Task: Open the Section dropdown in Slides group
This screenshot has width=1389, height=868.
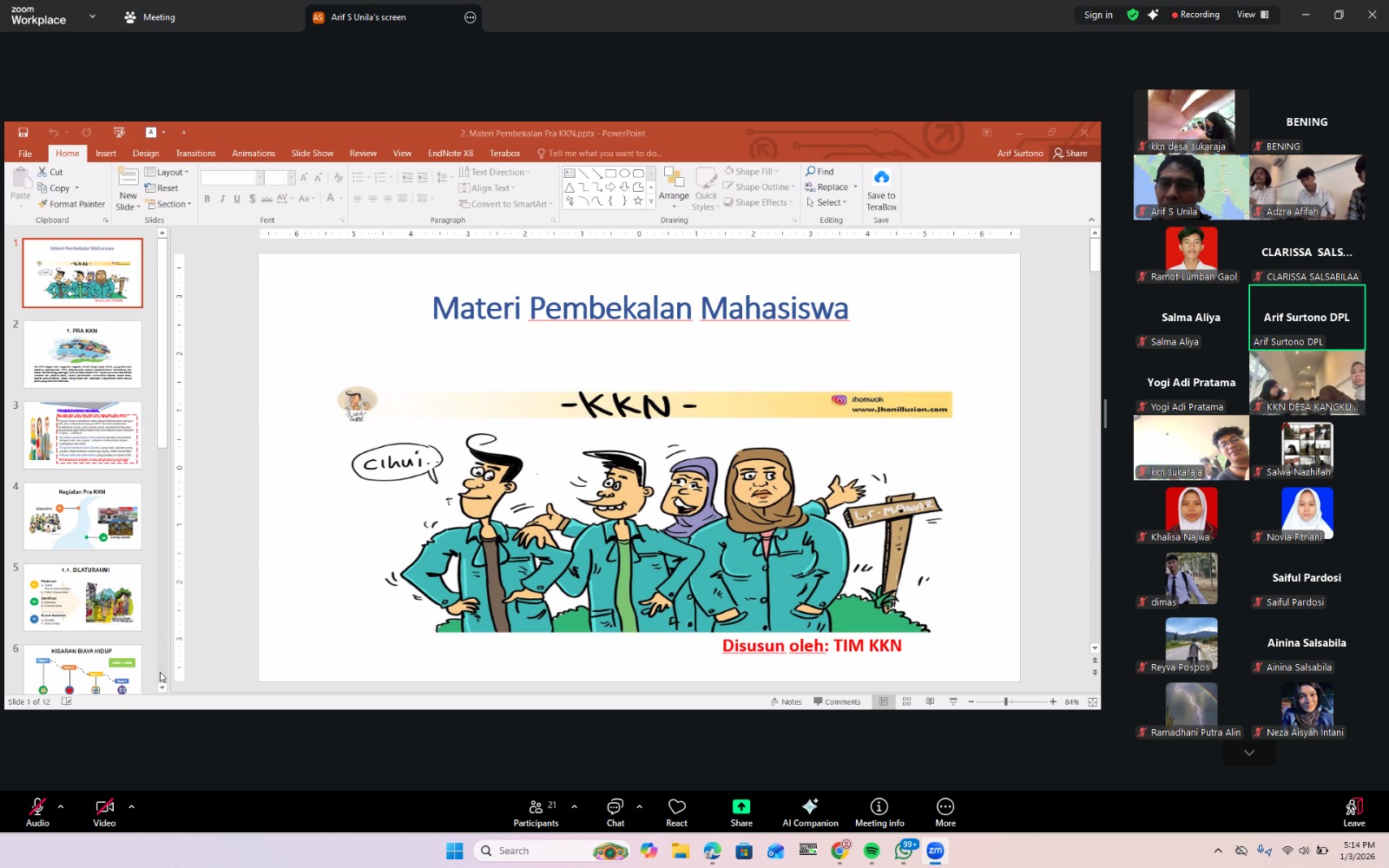Action: [168, 204]
